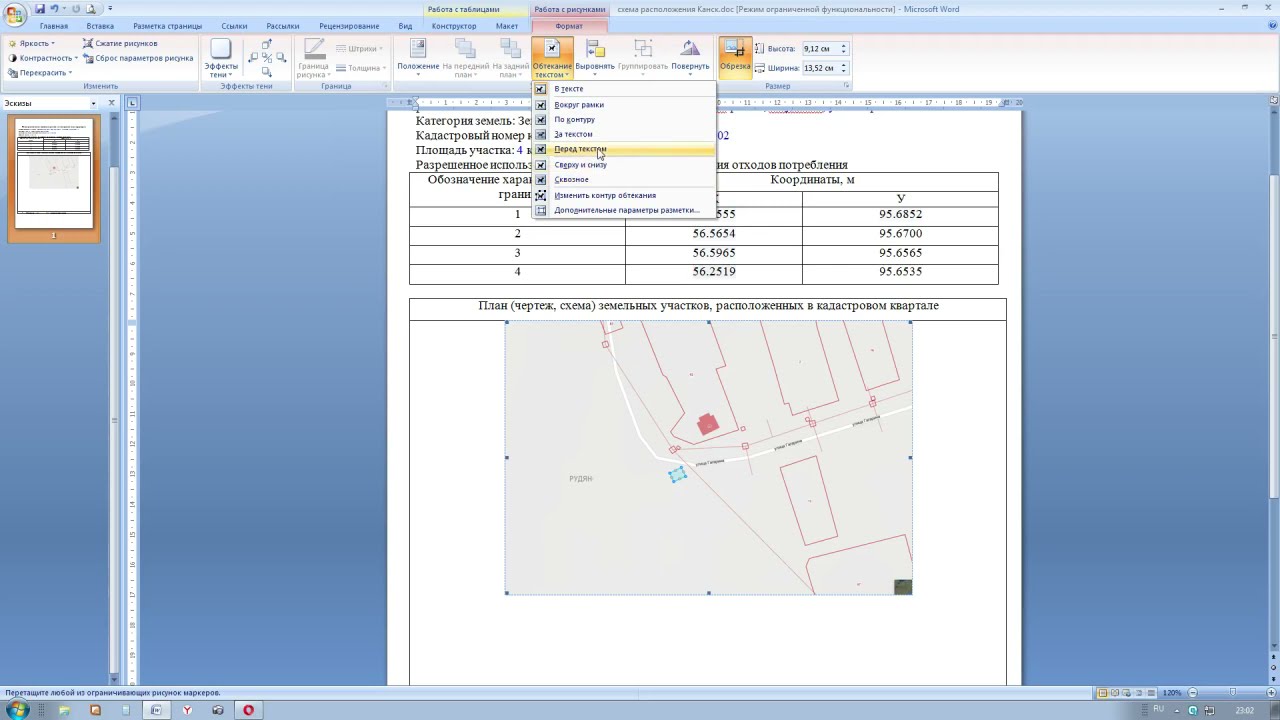Click tab selector at ruler corner
This screenshot has width=1280, height=720.
133,103
